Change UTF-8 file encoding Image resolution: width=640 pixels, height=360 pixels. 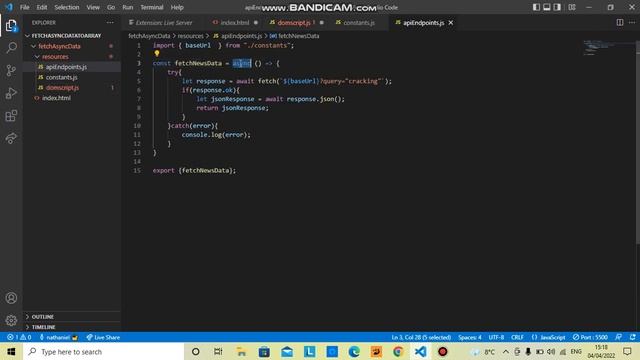(496, 338)
